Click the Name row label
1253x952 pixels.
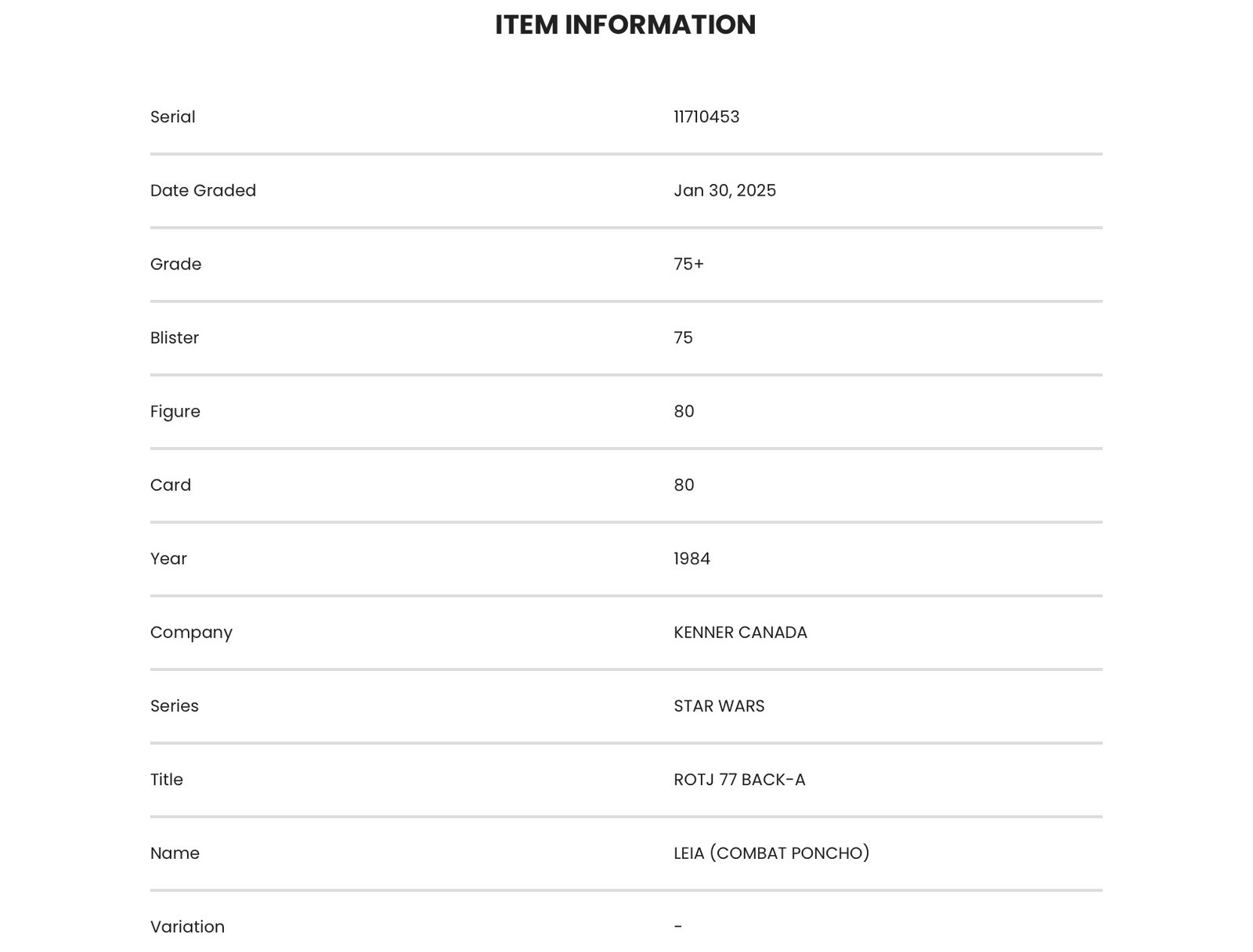coord(175,853)
